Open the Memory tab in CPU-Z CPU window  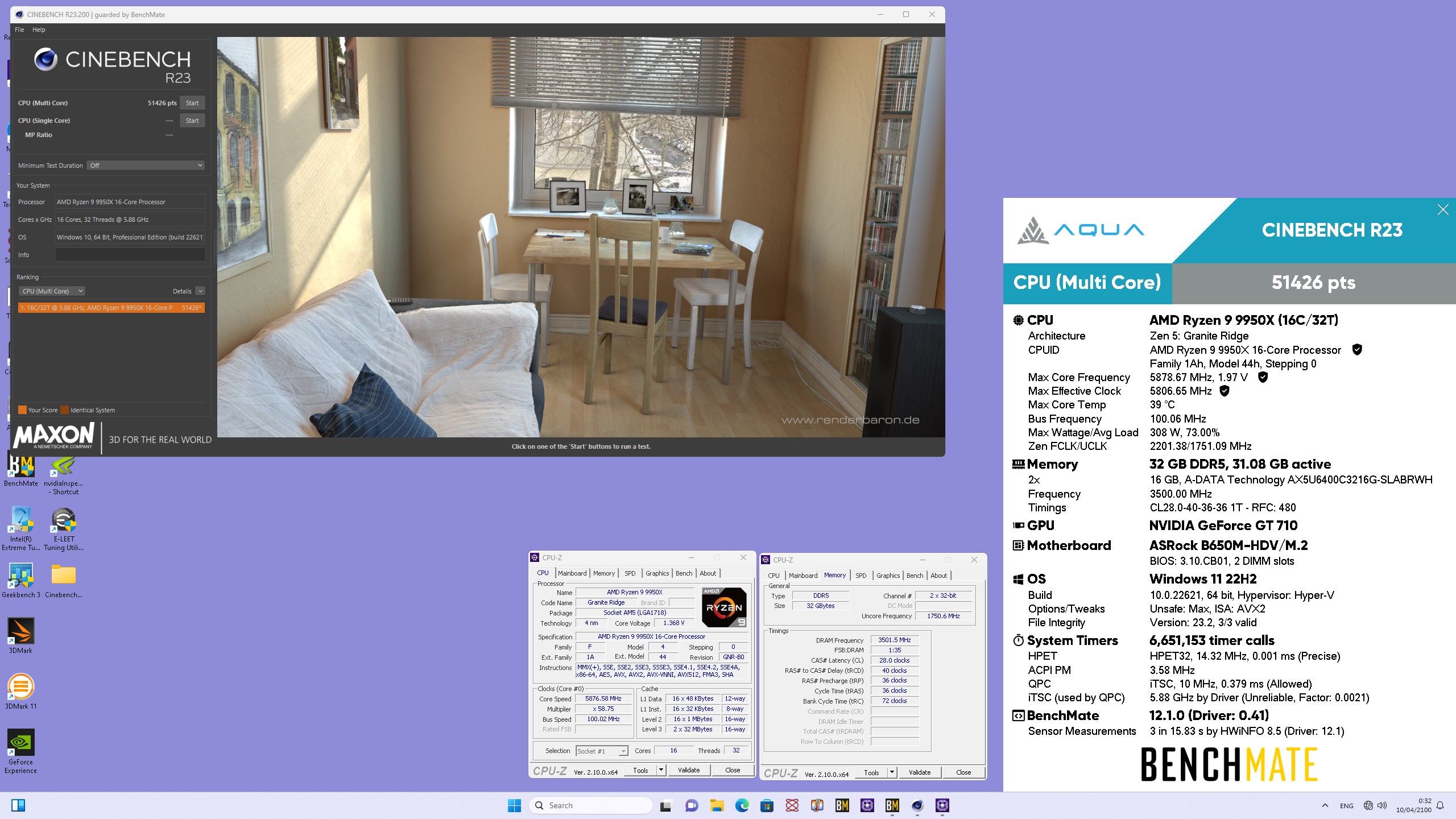click(x=604, y=573)
